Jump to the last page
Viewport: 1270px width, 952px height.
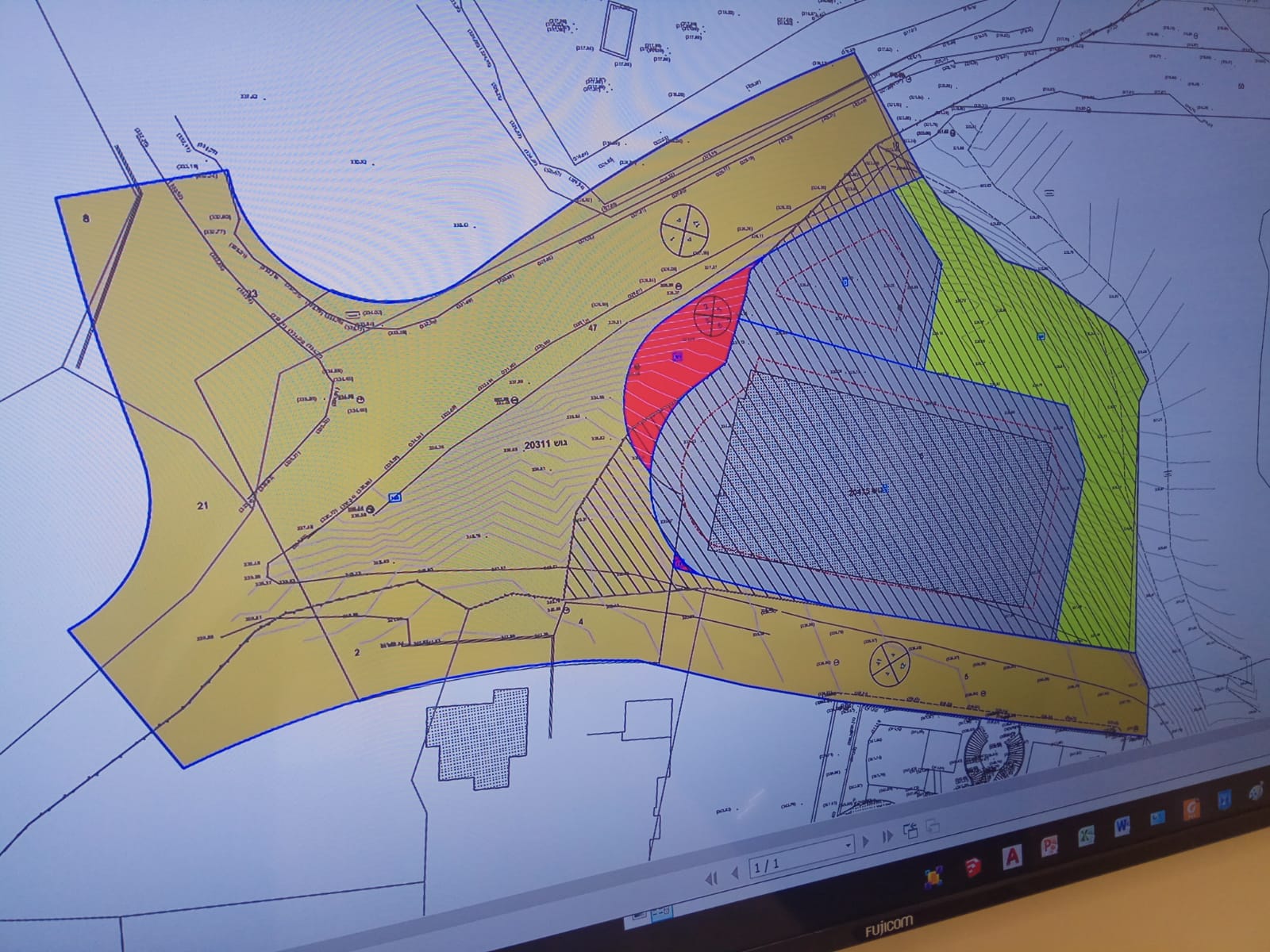click(887, 835)
